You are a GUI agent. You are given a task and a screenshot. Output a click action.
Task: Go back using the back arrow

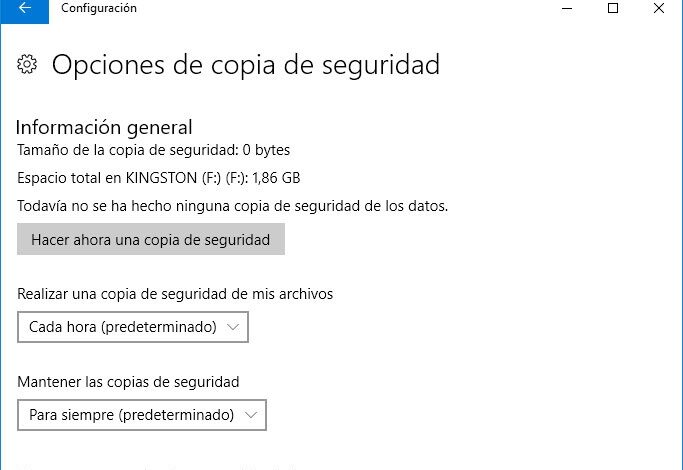23,9
